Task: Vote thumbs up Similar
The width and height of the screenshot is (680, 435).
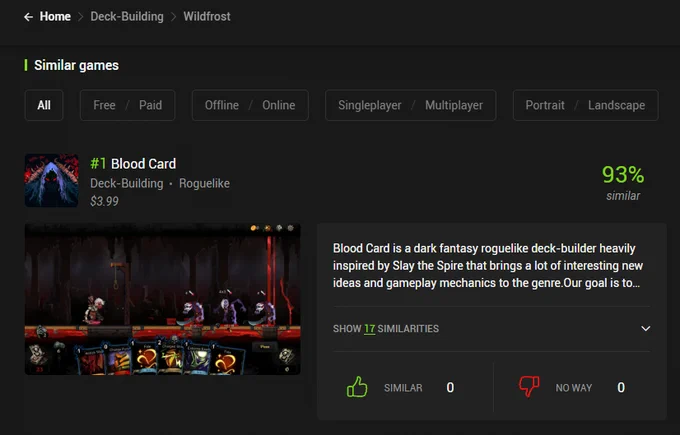Action: pos(357,387)
